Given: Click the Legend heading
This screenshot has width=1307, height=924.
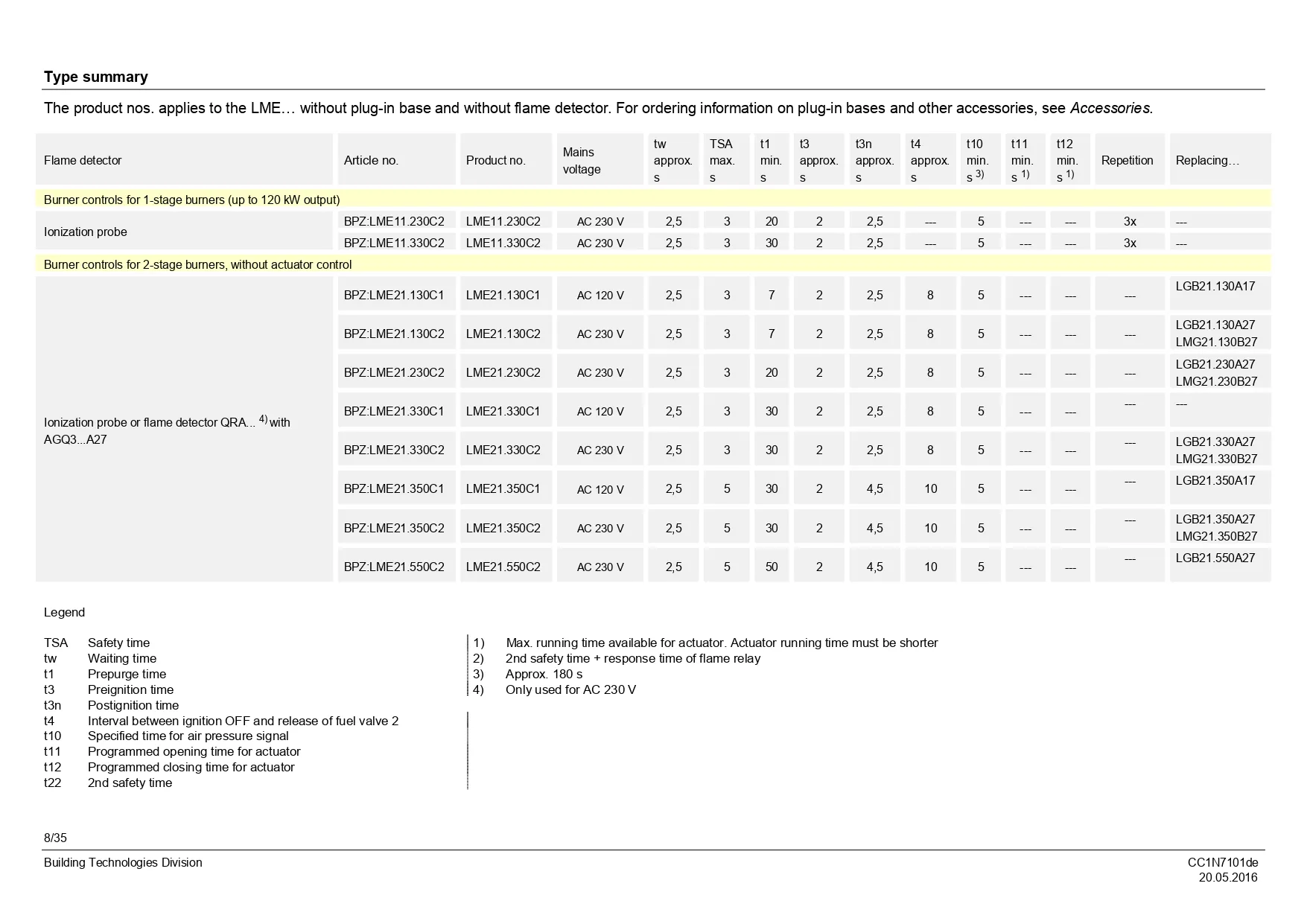Looking at the screenshot, I should (64, 612).
